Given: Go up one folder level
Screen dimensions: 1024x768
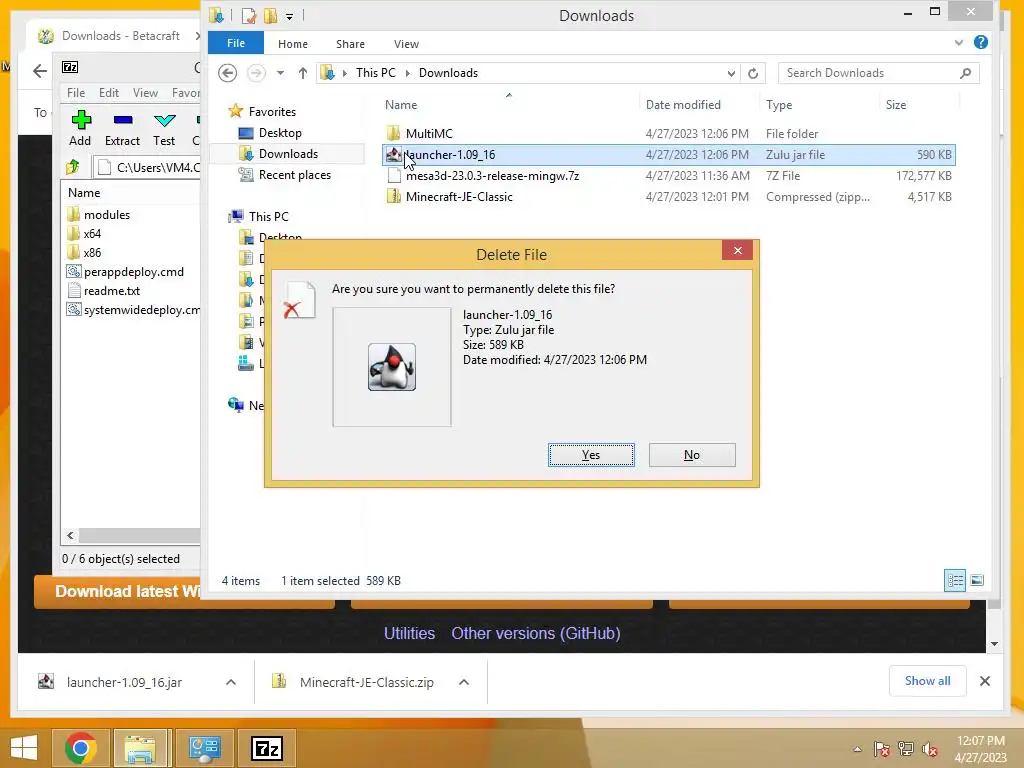Looking at the screenshot, I should pyautogui.click(x=302, y=73).
